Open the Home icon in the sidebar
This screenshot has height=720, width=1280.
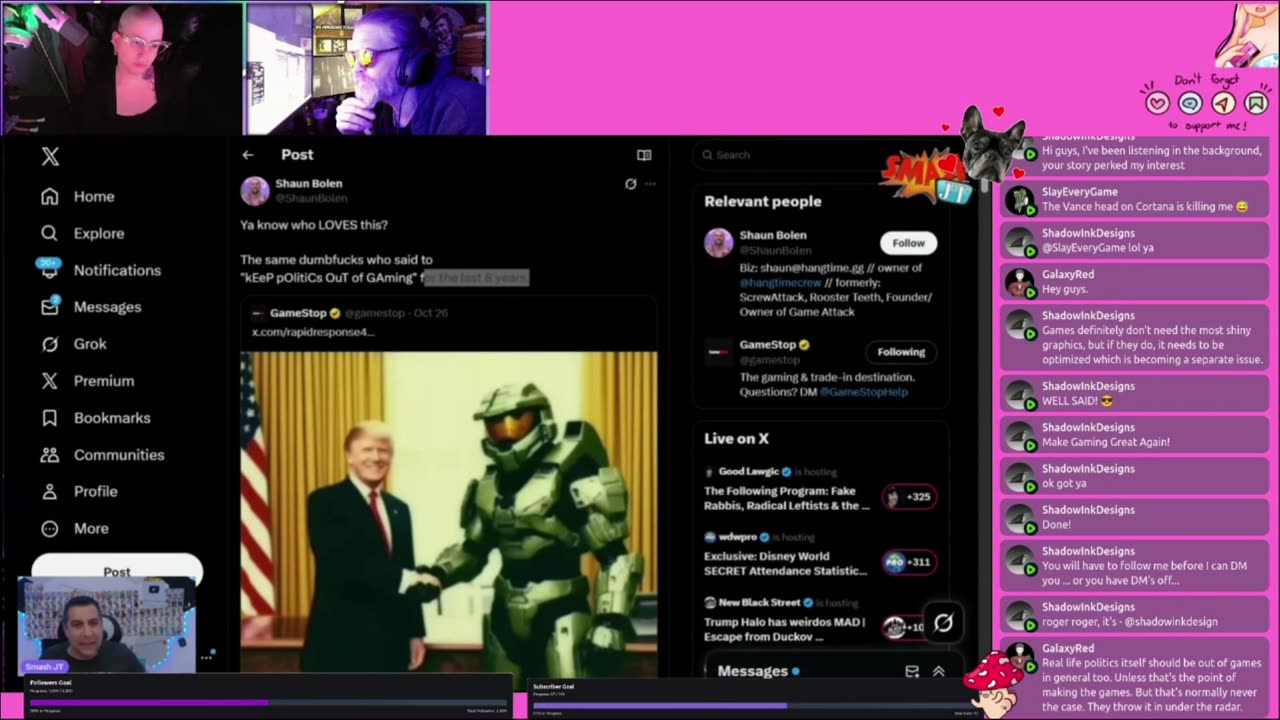click(49, 197)
